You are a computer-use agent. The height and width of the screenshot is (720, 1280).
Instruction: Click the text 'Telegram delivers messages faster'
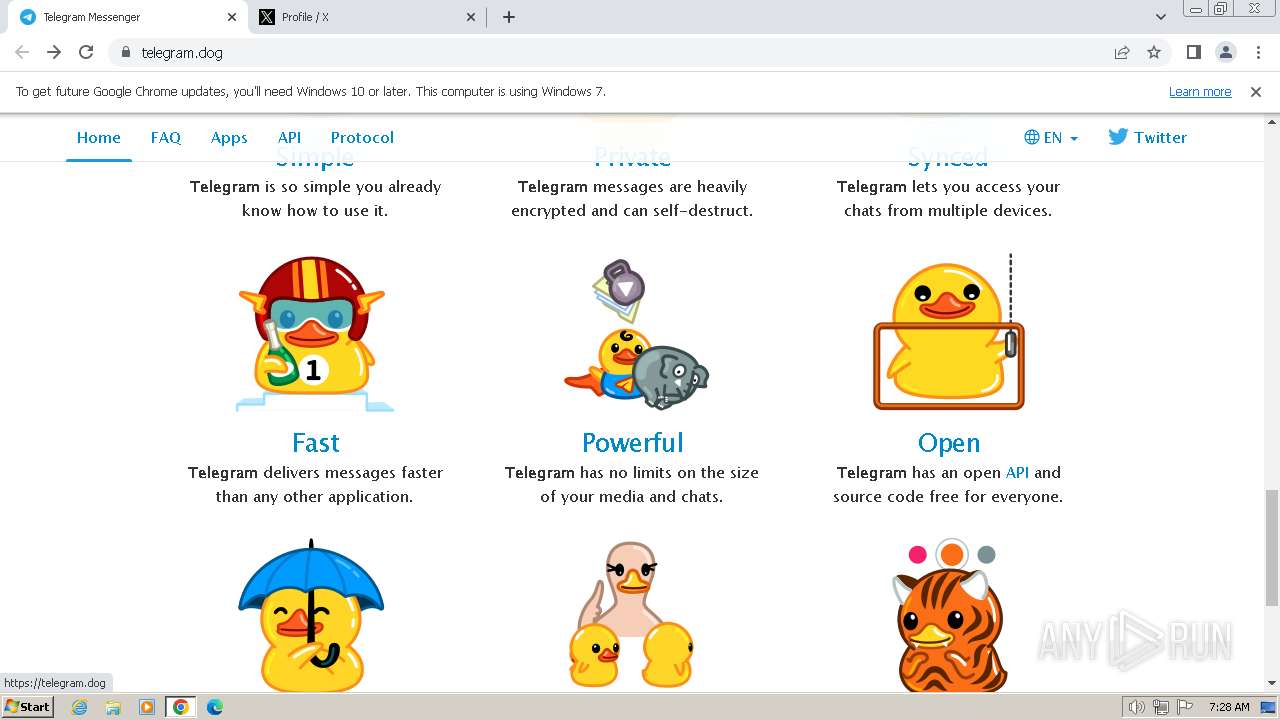(x=315, y=473)
